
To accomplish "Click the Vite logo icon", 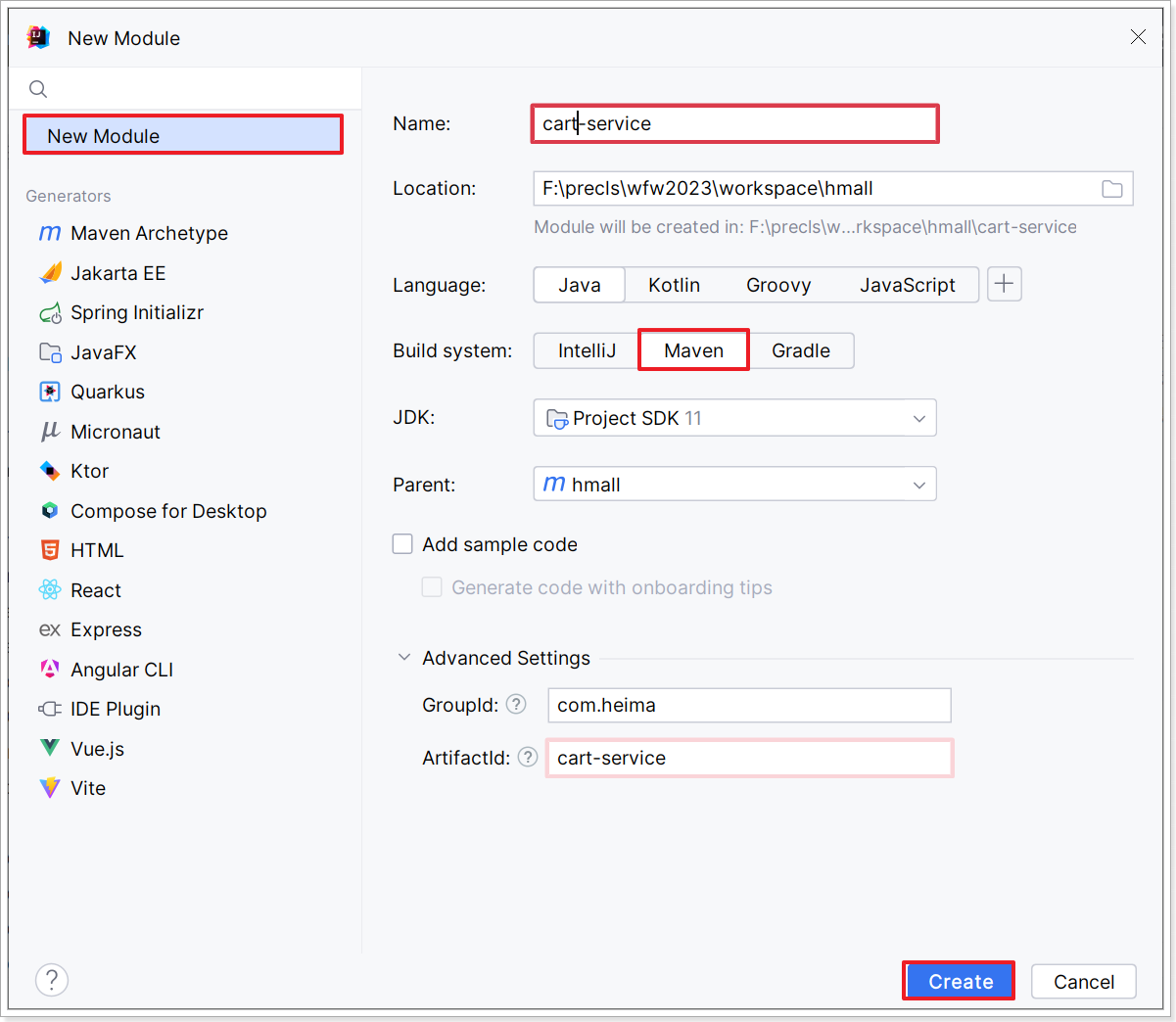I will 50,788.
